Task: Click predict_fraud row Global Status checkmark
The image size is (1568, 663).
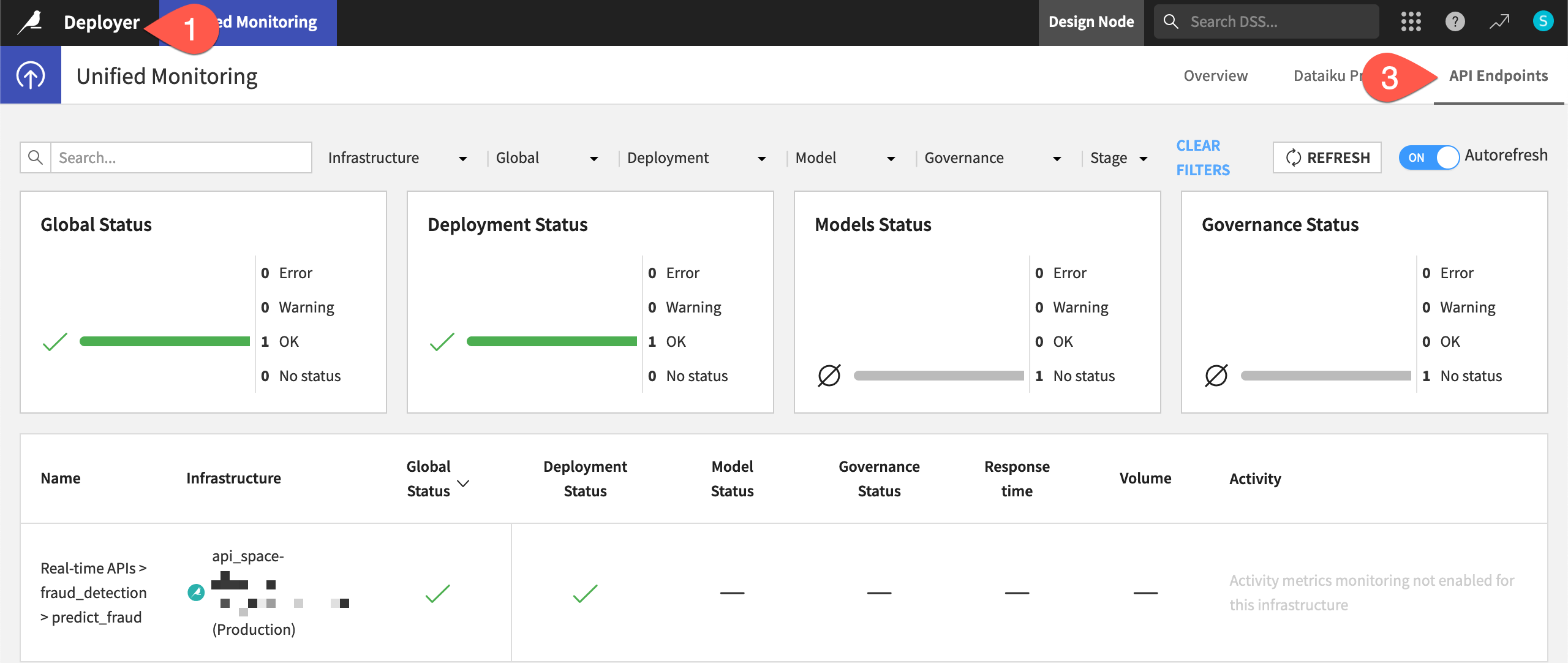Action: (438, 593)
